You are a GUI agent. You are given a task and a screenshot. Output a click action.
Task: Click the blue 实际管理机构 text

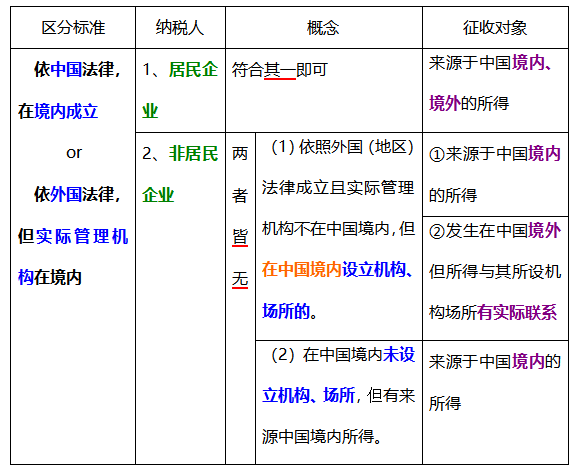coord(73,257)
